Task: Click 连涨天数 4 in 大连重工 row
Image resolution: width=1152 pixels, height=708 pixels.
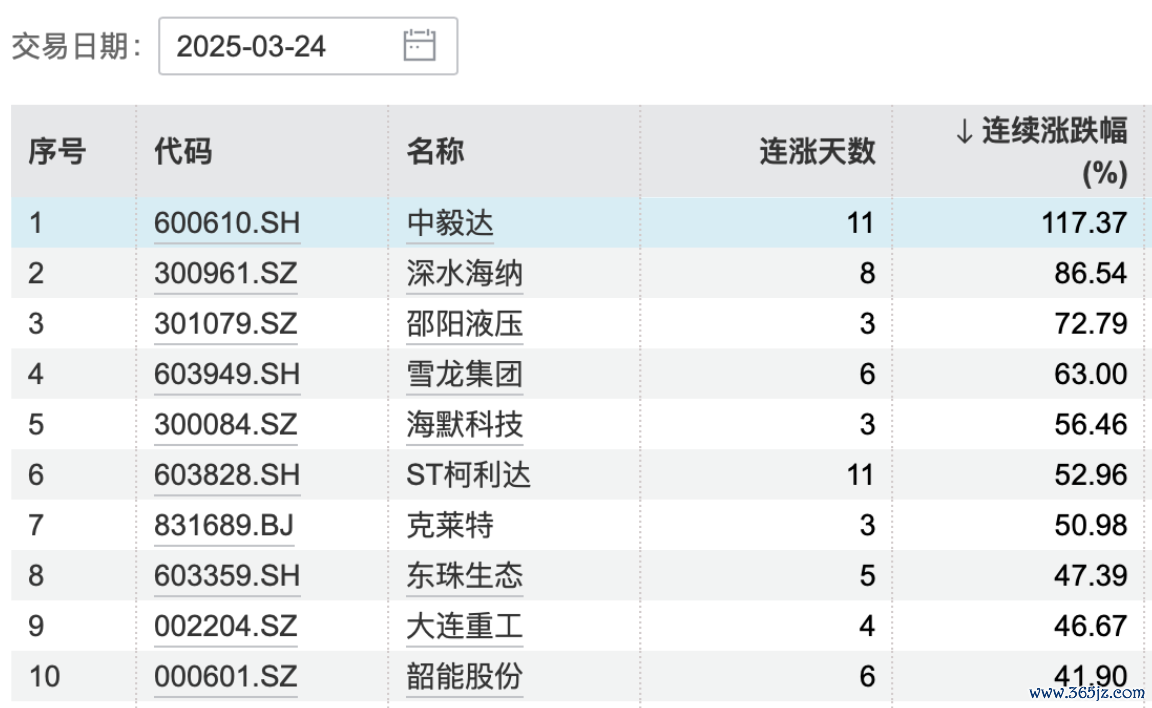Action: click(868, 626)
